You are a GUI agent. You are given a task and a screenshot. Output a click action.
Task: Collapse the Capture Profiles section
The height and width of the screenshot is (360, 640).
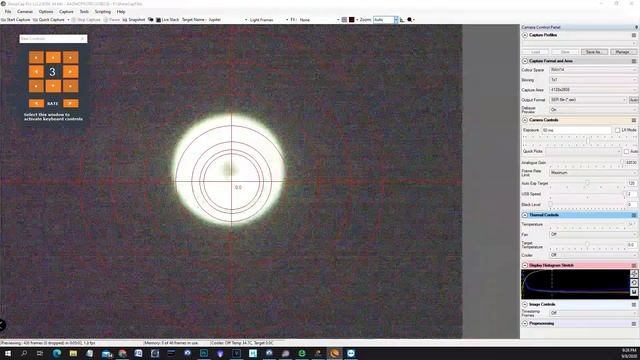[x=525, y=36]
